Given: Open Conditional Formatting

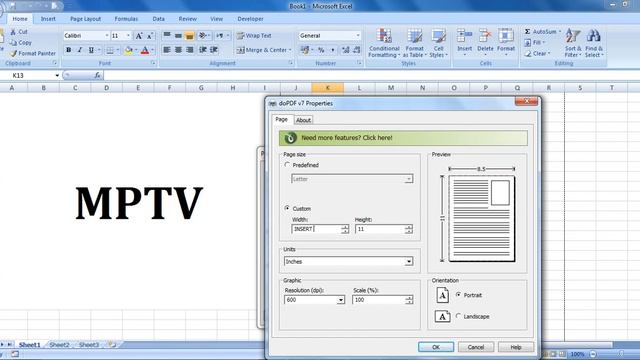Looking at the screenshot, I should pos(384,43).
